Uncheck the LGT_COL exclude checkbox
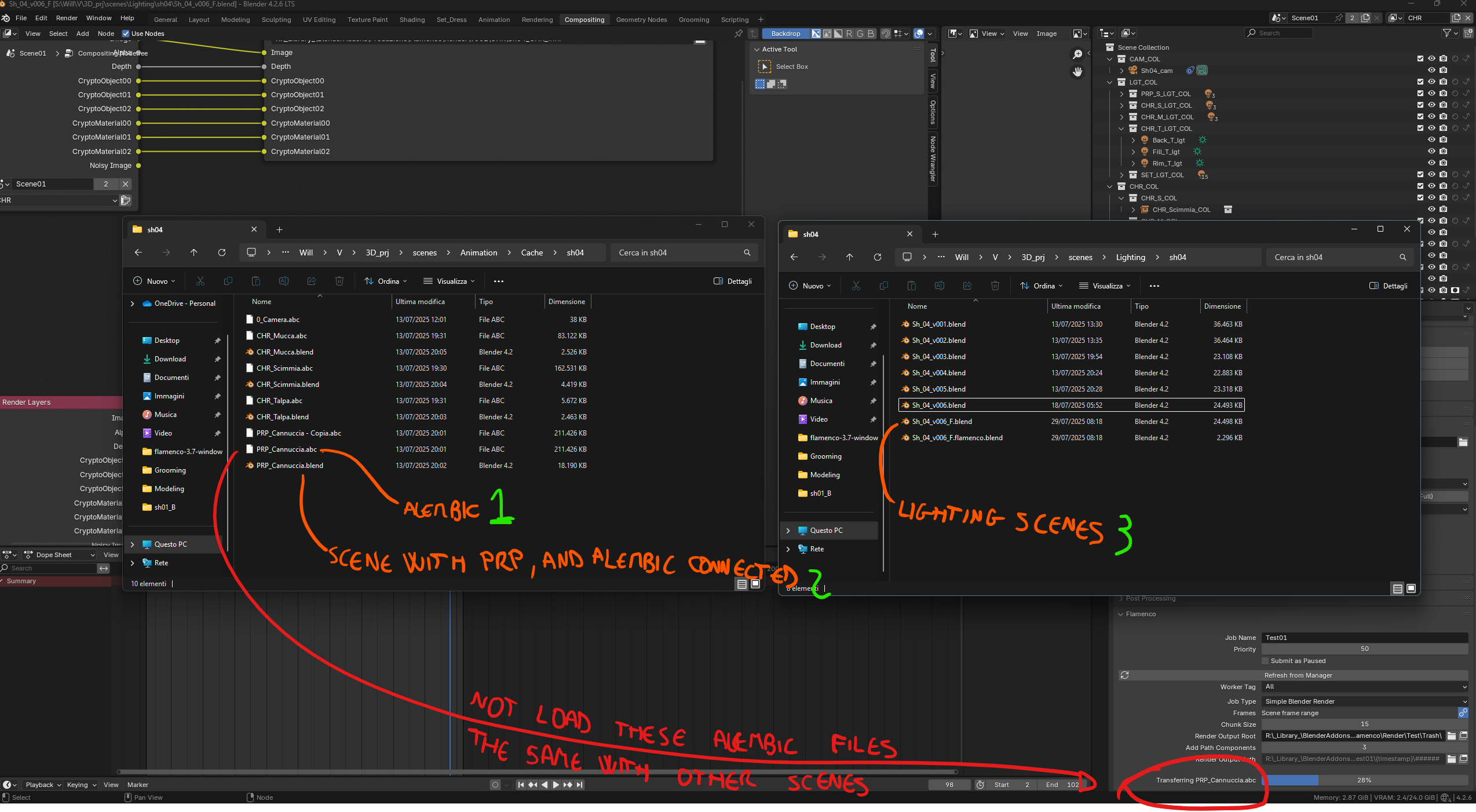This screenshot has height=812, width=1476. pyautogui.click(x=1420, y=82)
